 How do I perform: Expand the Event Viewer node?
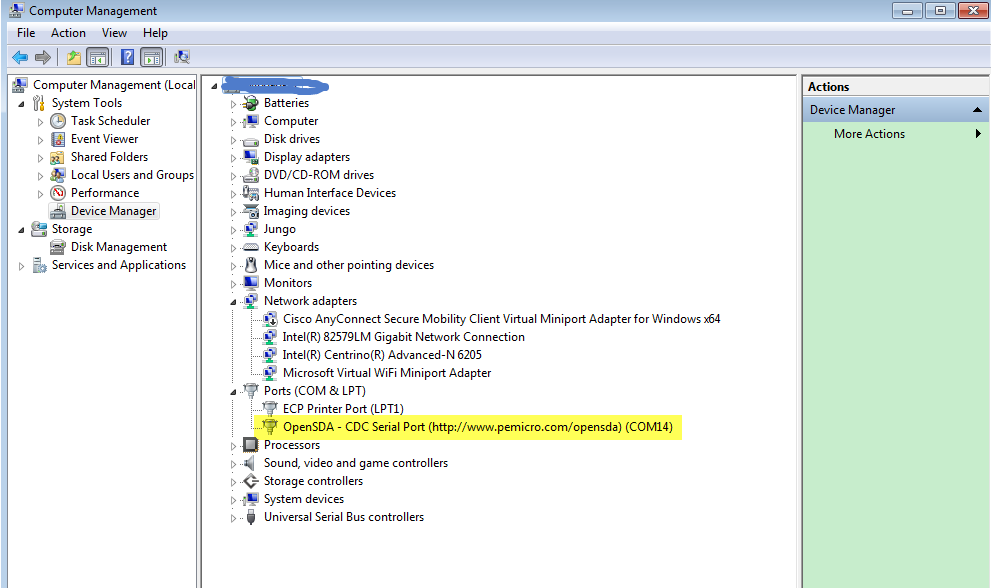click(x=40, y=140)
